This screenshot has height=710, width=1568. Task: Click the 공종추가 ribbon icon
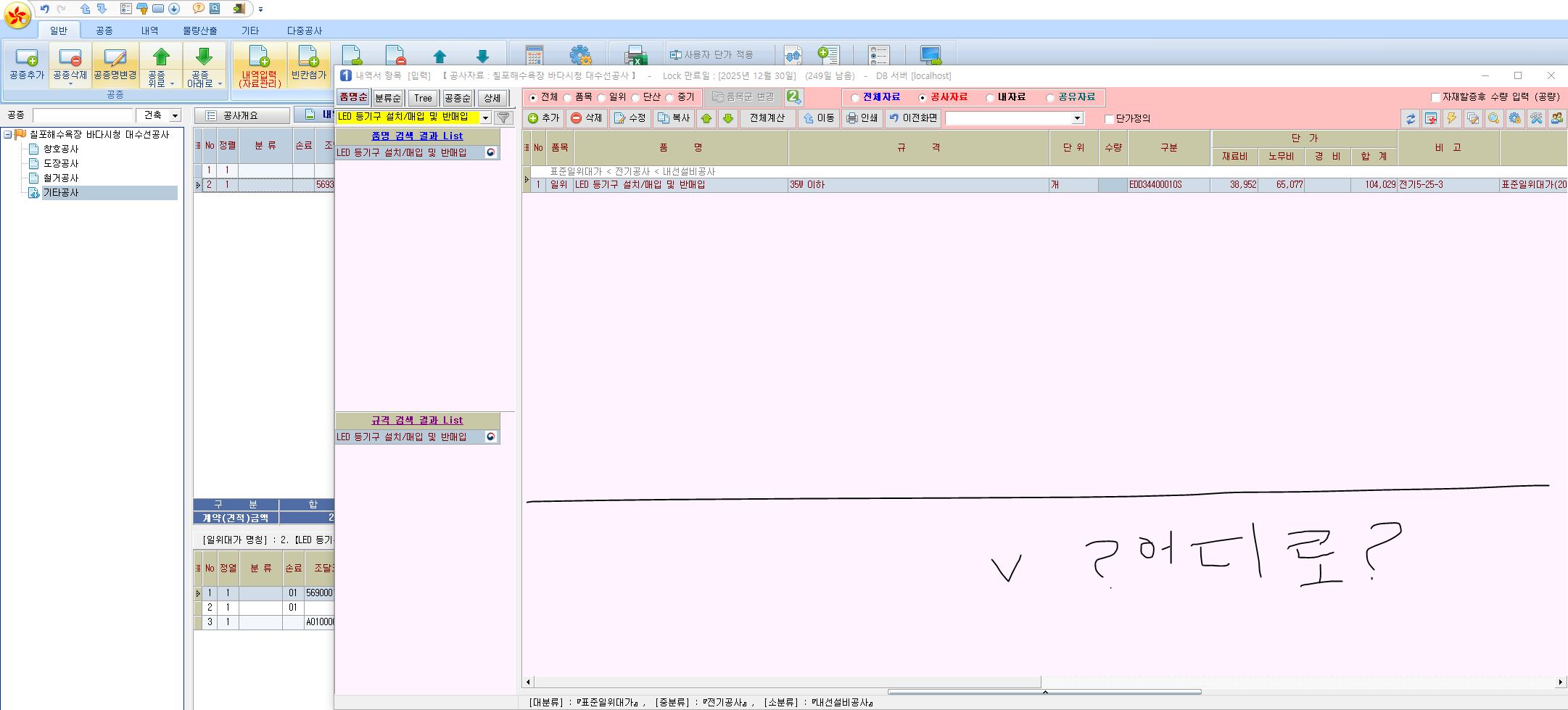(26, 64)
